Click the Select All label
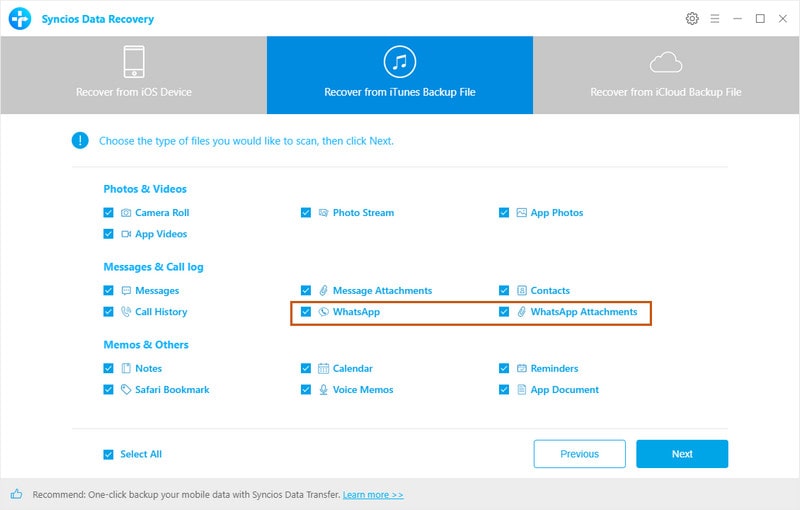Image resolution: width=800 pixels, height=510 pixels. pos(141,454)
